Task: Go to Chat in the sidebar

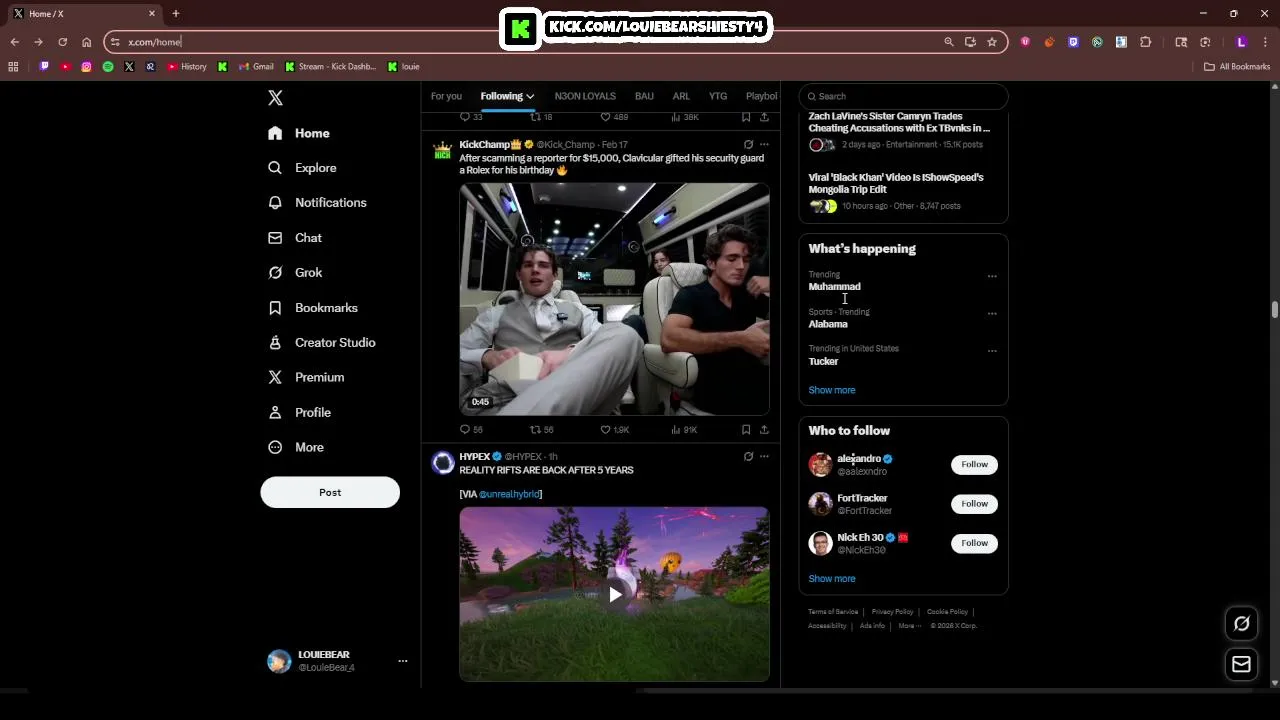Action: coord(295,238)
